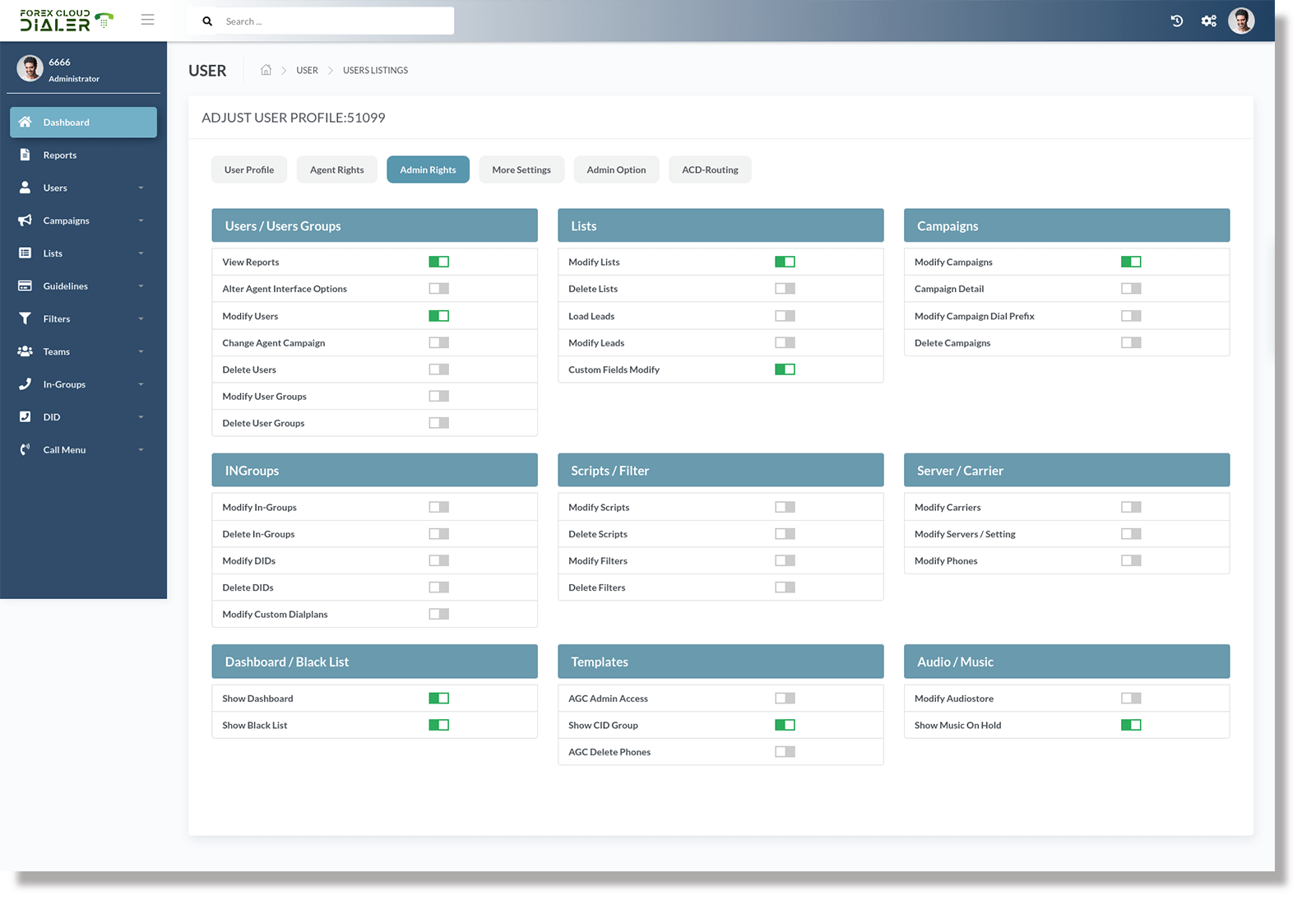Click the settings gears icon in top bar

[1208, 21]
